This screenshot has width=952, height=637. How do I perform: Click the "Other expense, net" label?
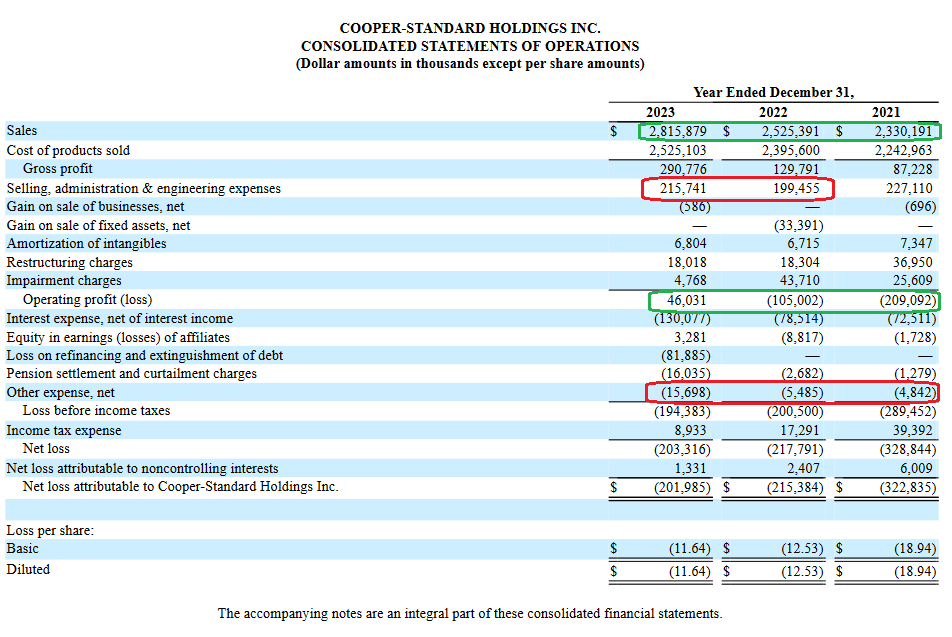tap(60, 392)
